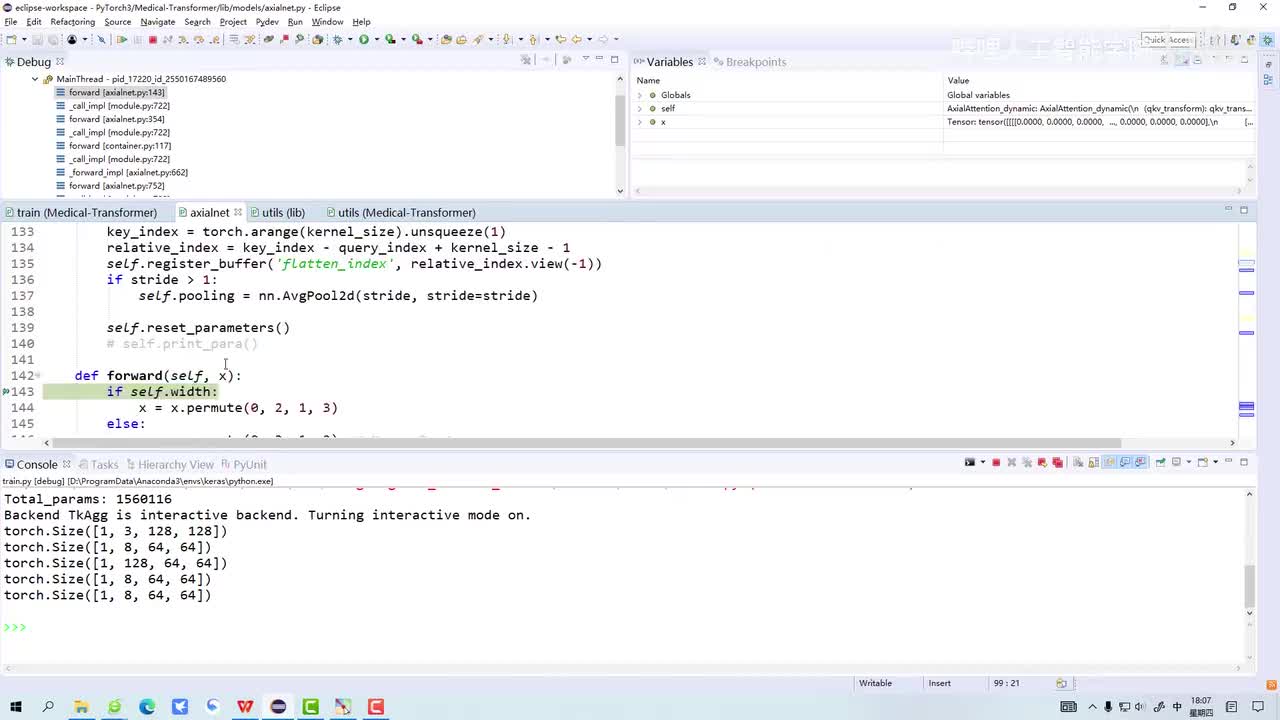Screen dimensions: 1280x720
Task: Click the system clock in the taskbar
Action: [1201, 707]
